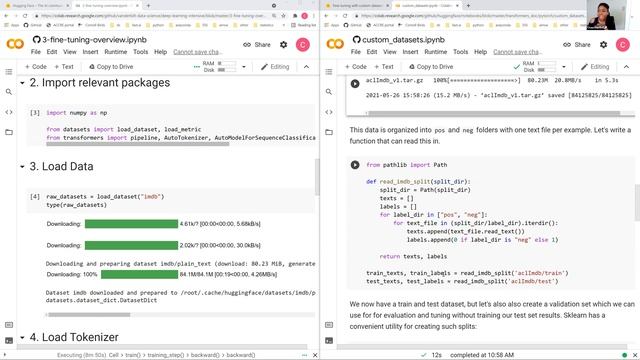
Task: Run the aclImdb download cell
Action: click(x=355, y=84)
